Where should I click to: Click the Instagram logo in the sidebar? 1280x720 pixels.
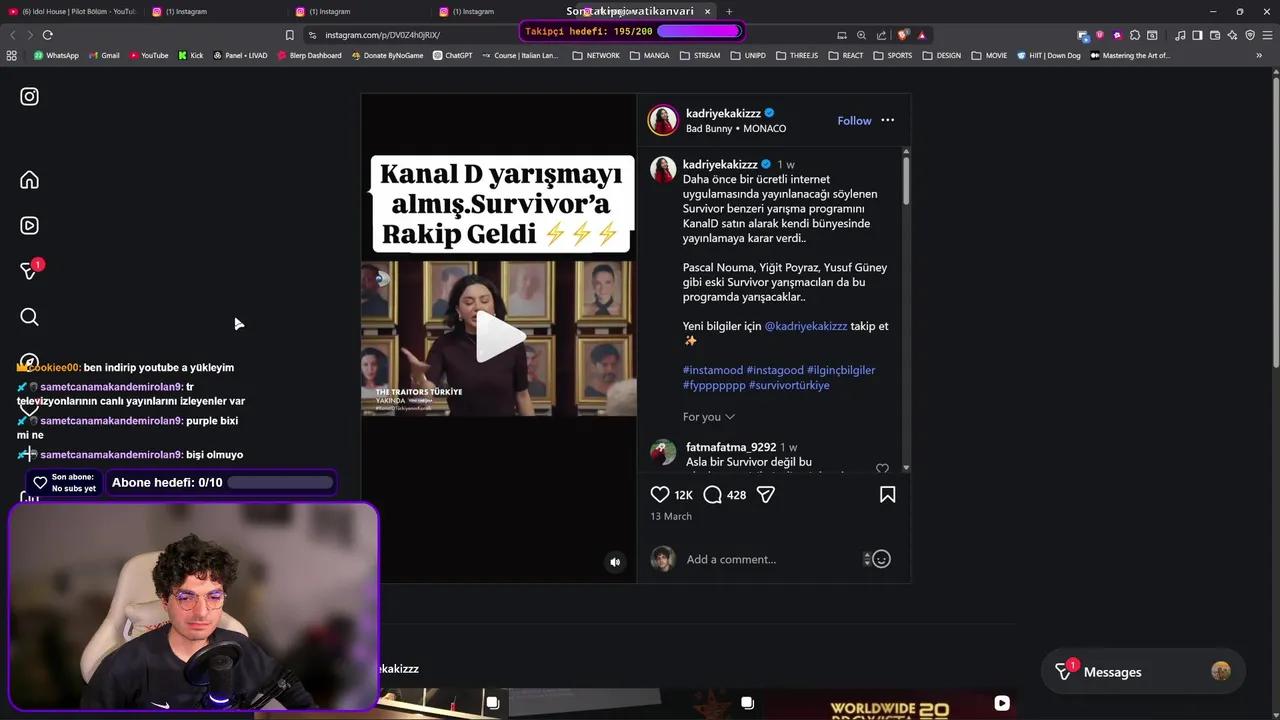pos(29,96)
